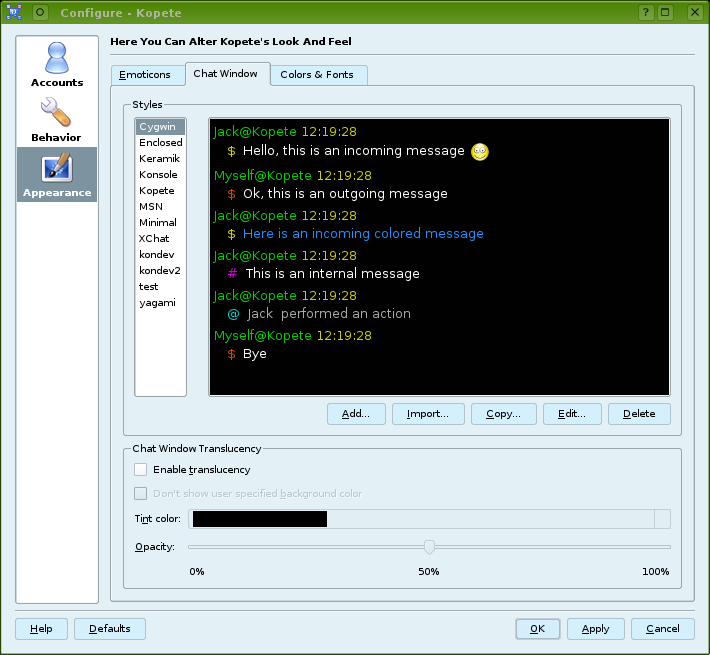Click the Kopete window menu icon
710x655 pixels.
(x=14, y=12)
